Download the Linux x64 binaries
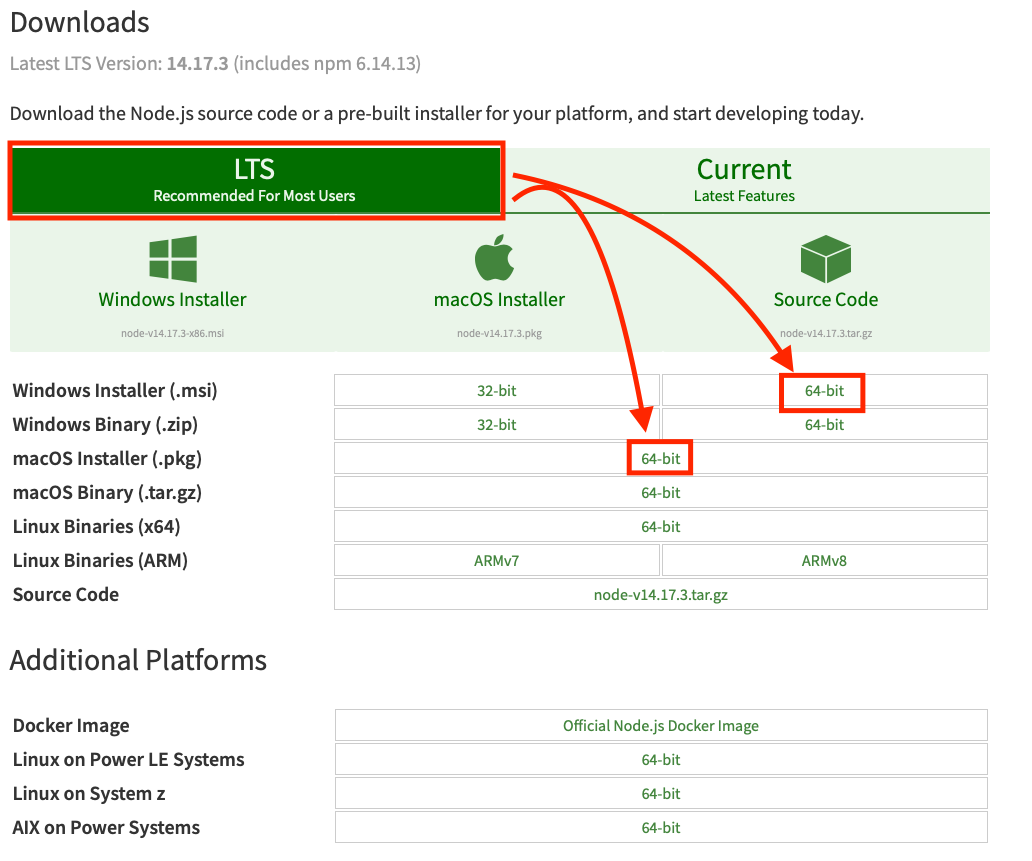Viewport: 1032px width, 861px height. (x=659, y=526)
